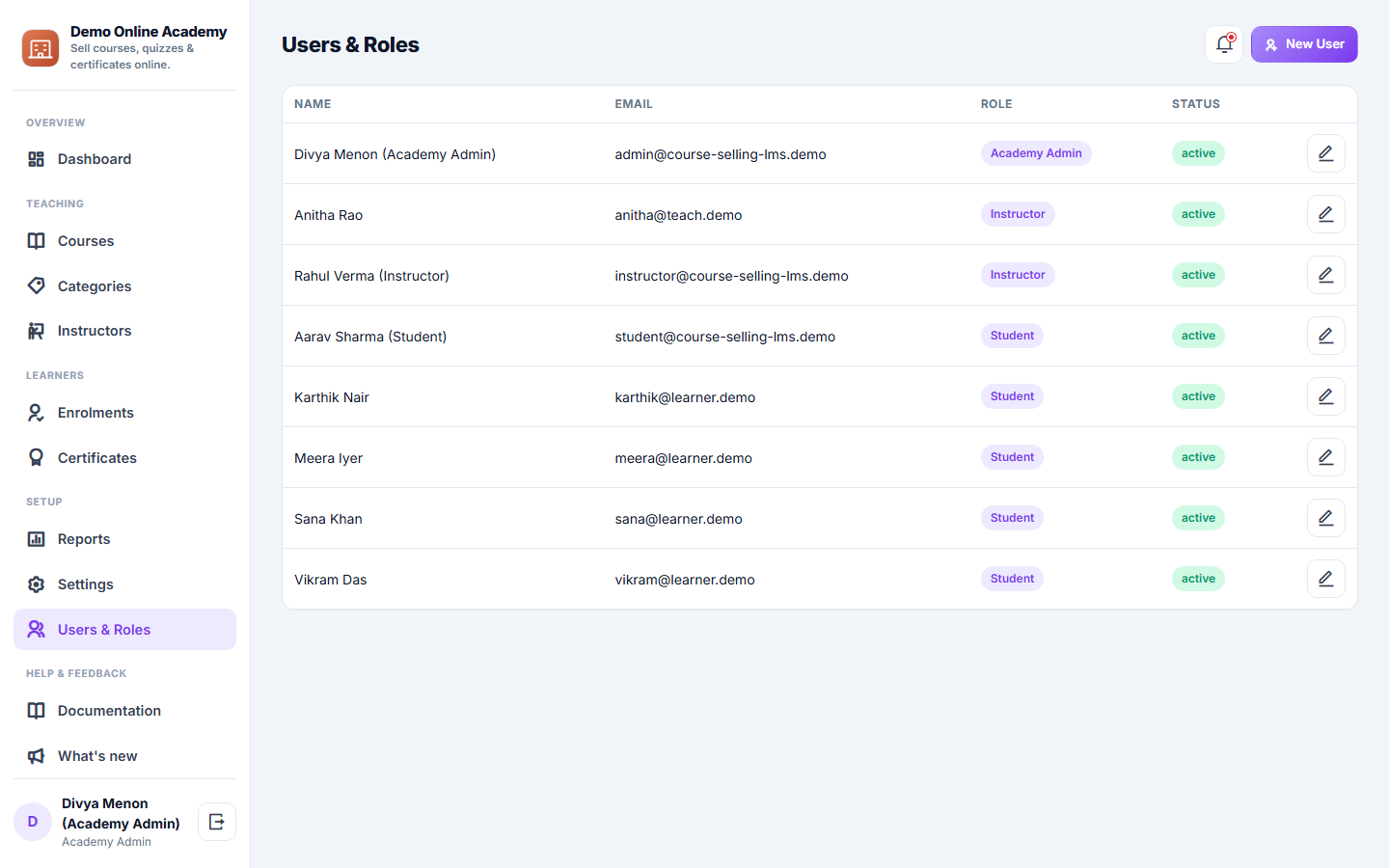Click the logout icon next to Divya Menon
Viewport: 1389px width, 868px height.
tap(217, 822)
